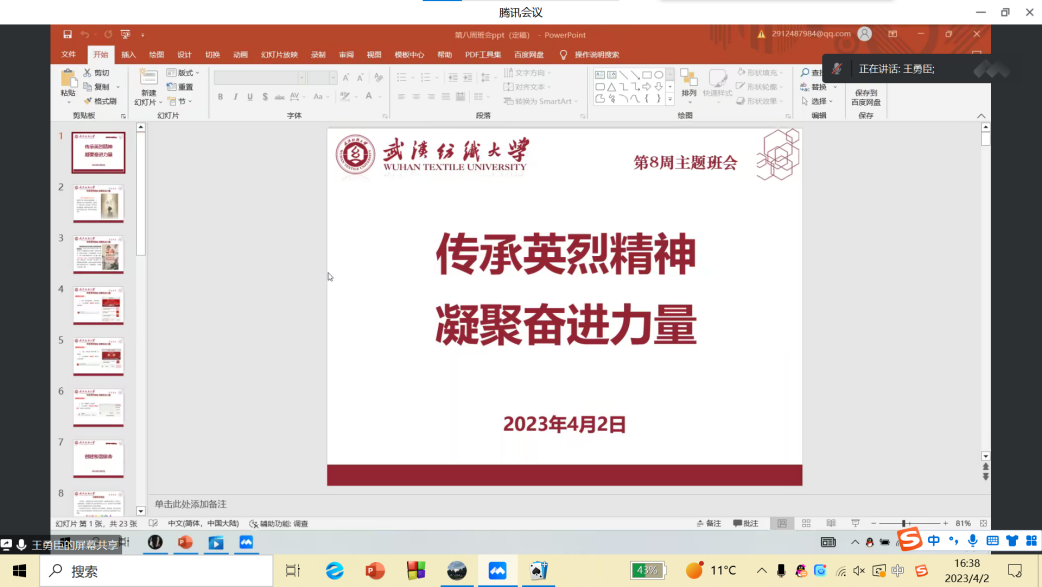Click the Paste clipboard icon
The height and width of the screenshot is (587, 1042).
tap(68, 79)
